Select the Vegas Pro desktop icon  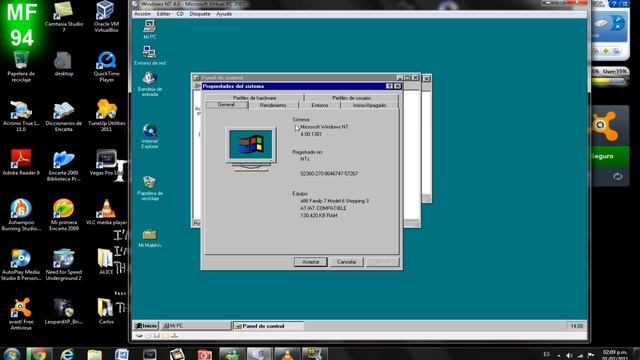pos(107,162)
